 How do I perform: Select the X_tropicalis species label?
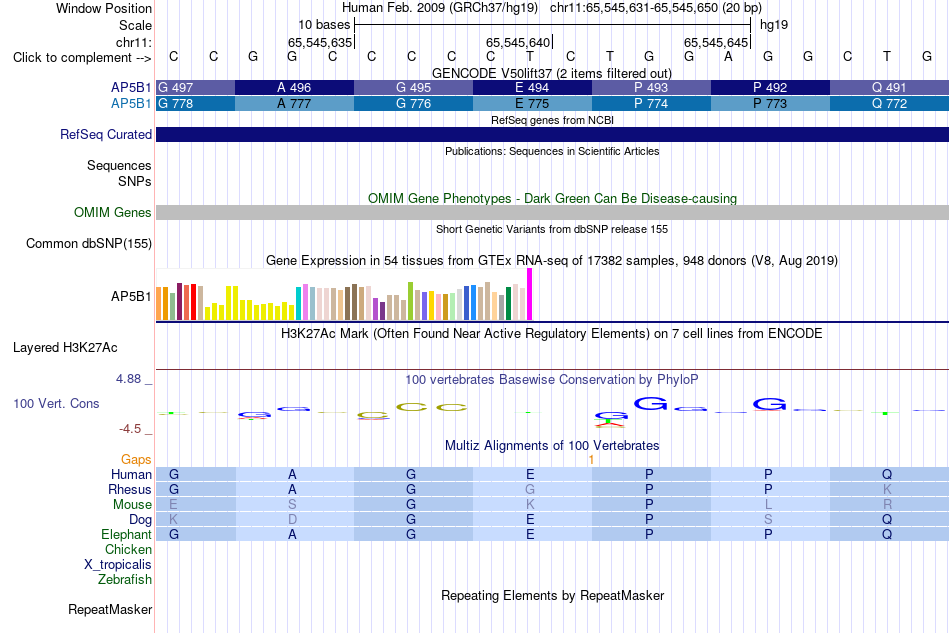(118, 565)
